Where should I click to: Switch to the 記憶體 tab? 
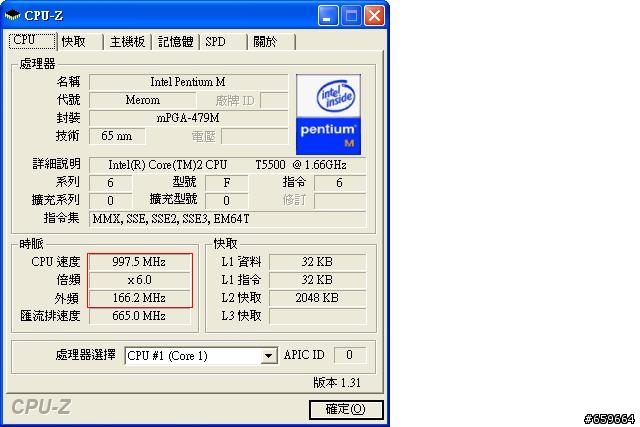click(x=176, y=42)
